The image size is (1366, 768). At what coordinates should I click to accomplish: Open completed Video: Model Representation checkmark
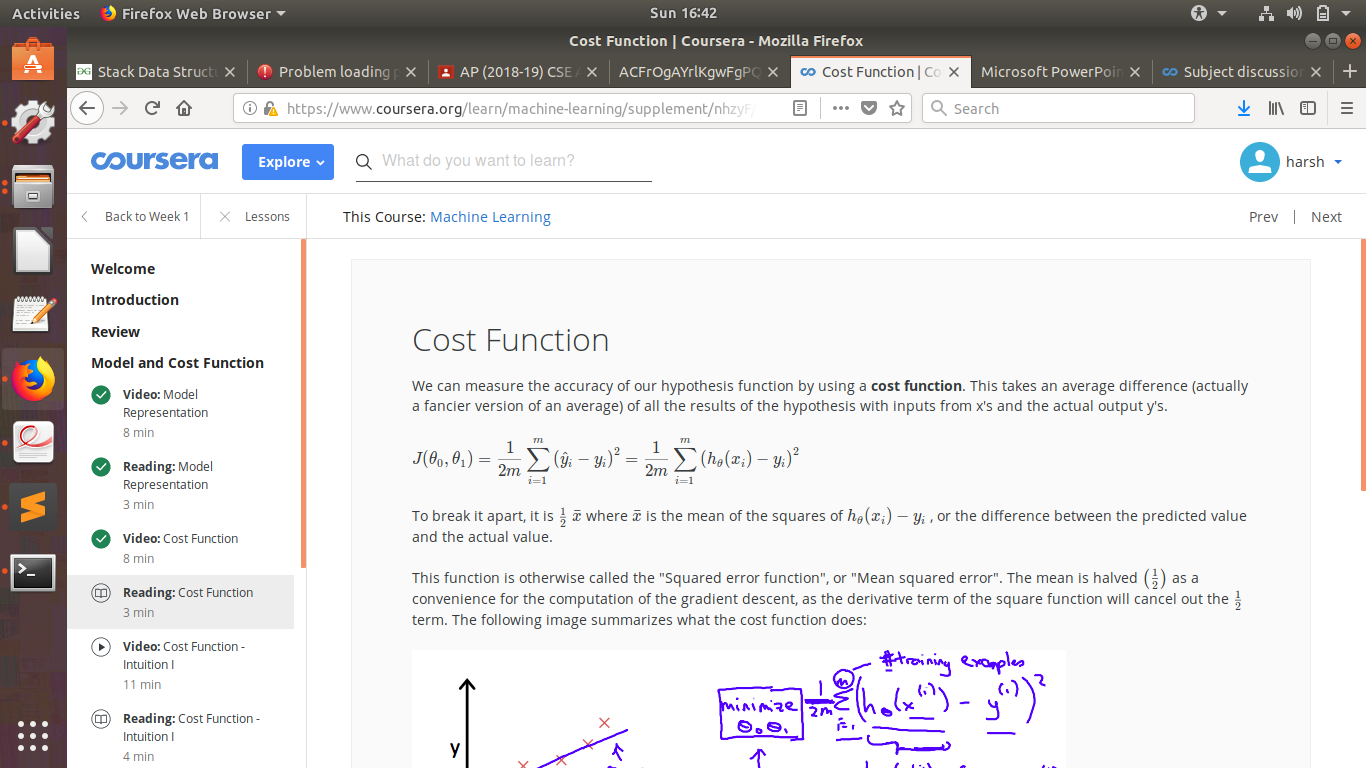click(x=101, y=395)
